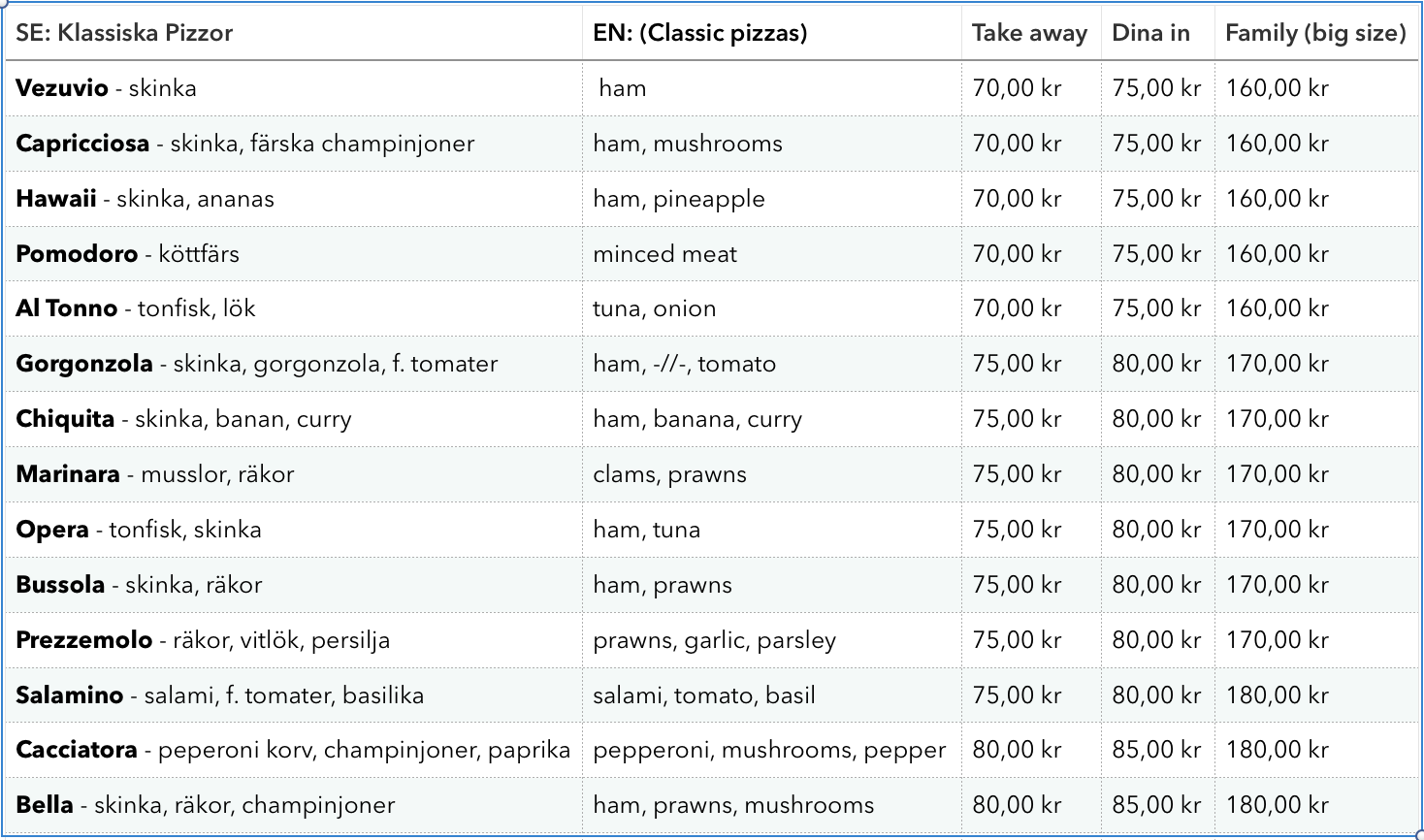Viewport: 1424px width, 840px height.
Task: Click the 'SE: Klassiska Pizzor' header cell
Action: click(124, 33)
